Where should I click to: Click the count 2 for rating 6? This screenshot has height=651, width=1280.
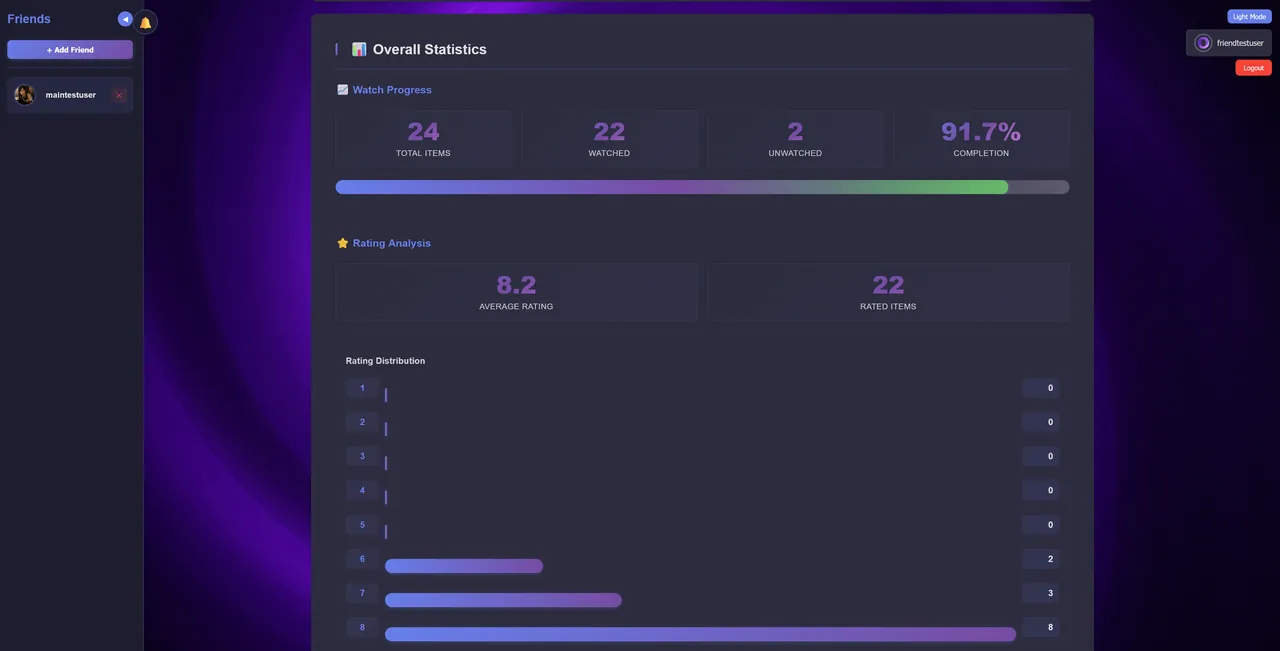[1041, 559]
